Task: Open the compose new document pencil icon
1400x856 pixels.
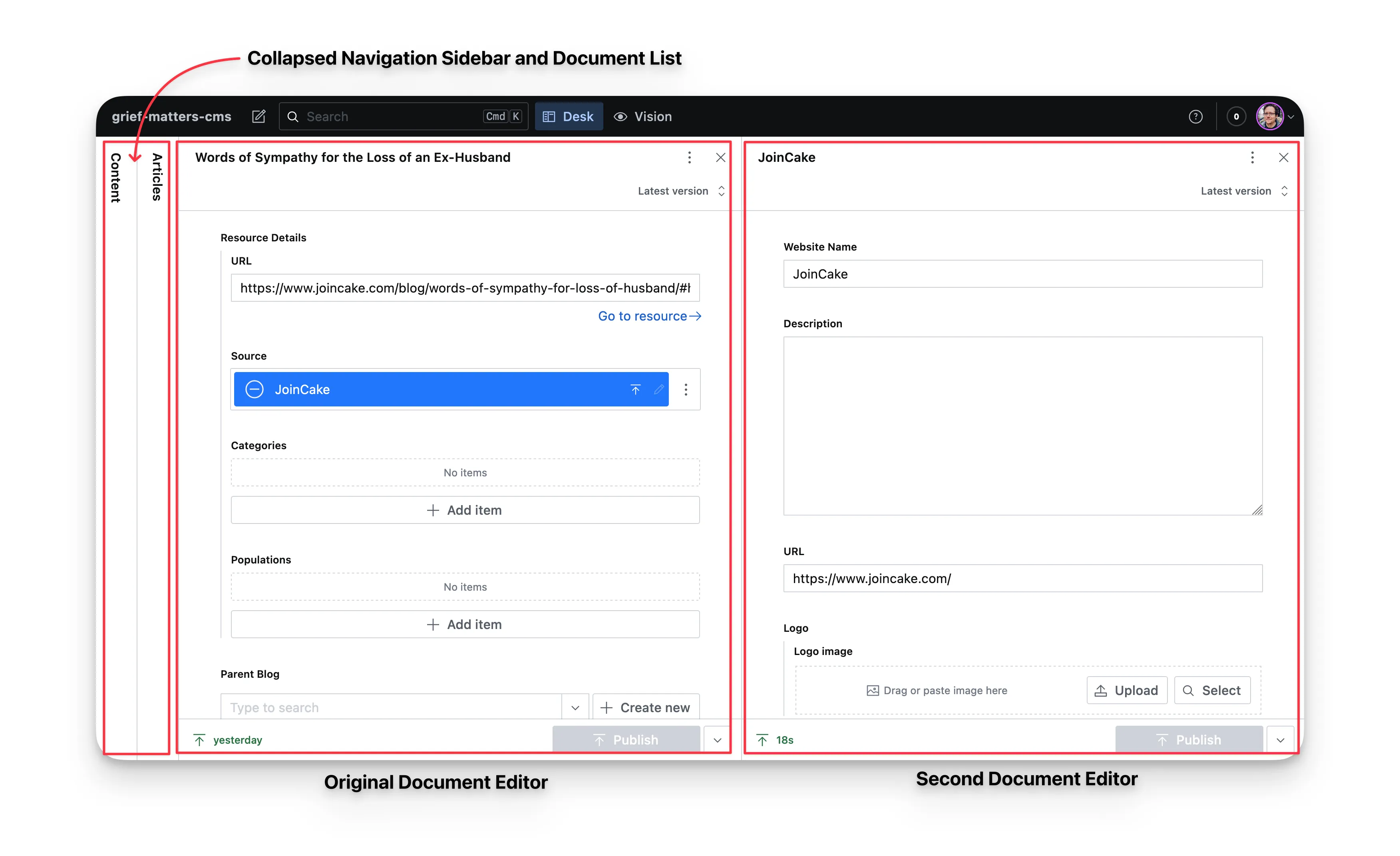Action: 259,116
